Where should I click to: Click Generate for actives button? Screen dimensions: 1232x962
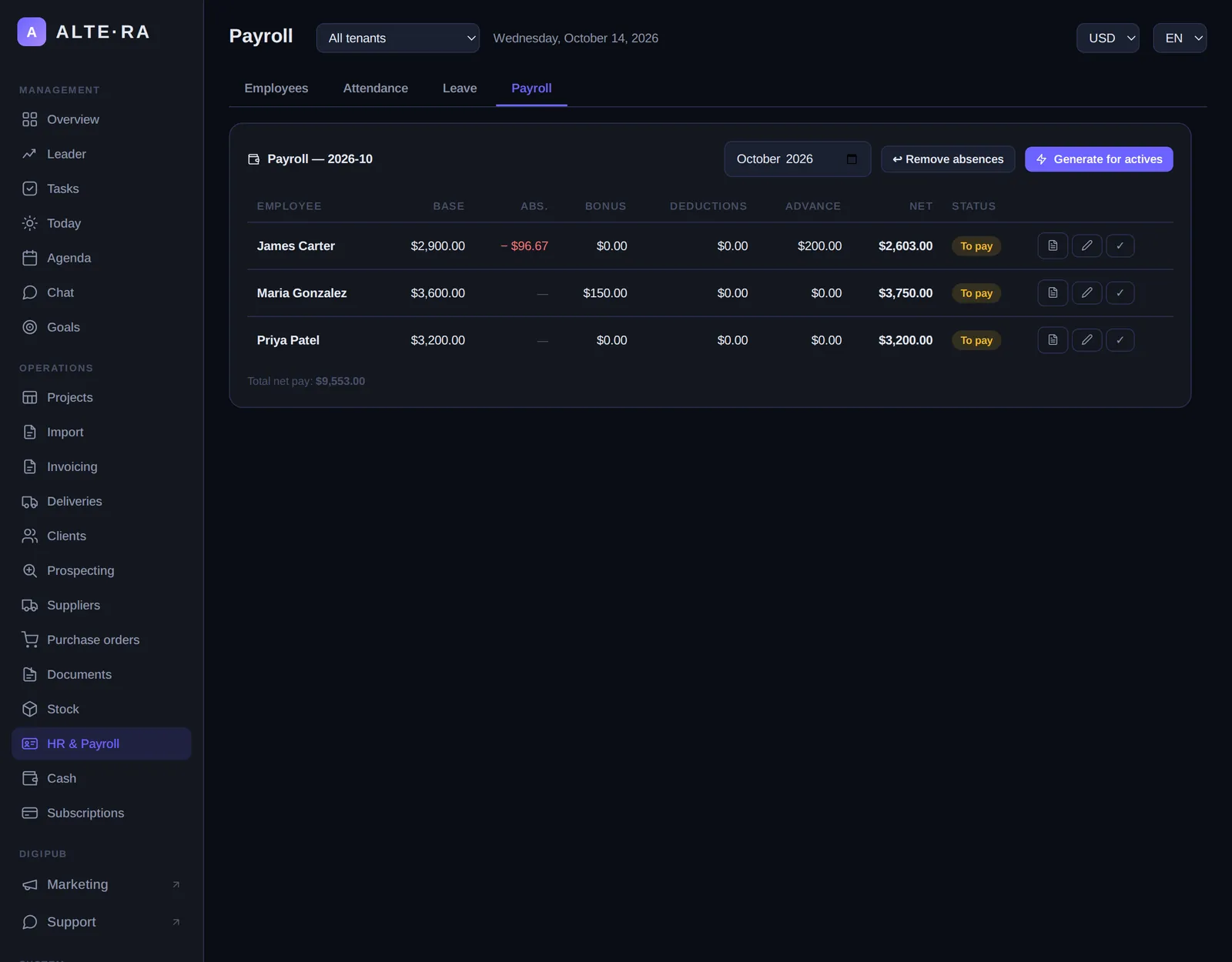1099,159
